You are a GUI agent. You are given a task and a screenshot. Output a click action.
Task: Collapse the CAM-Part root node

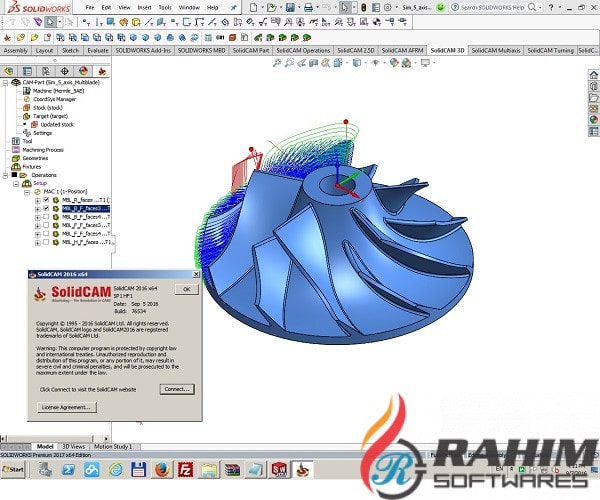click(5, 83)
